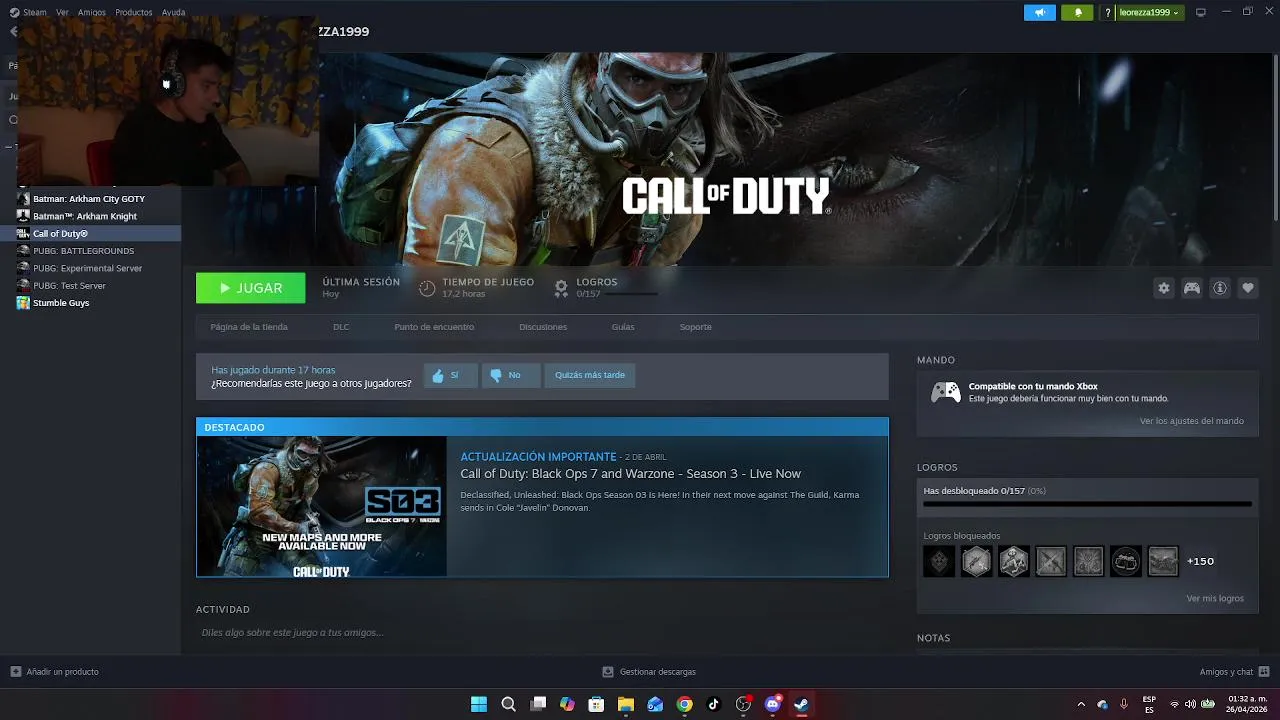Open the first locked achievement icon

click(x=939, y=562)
